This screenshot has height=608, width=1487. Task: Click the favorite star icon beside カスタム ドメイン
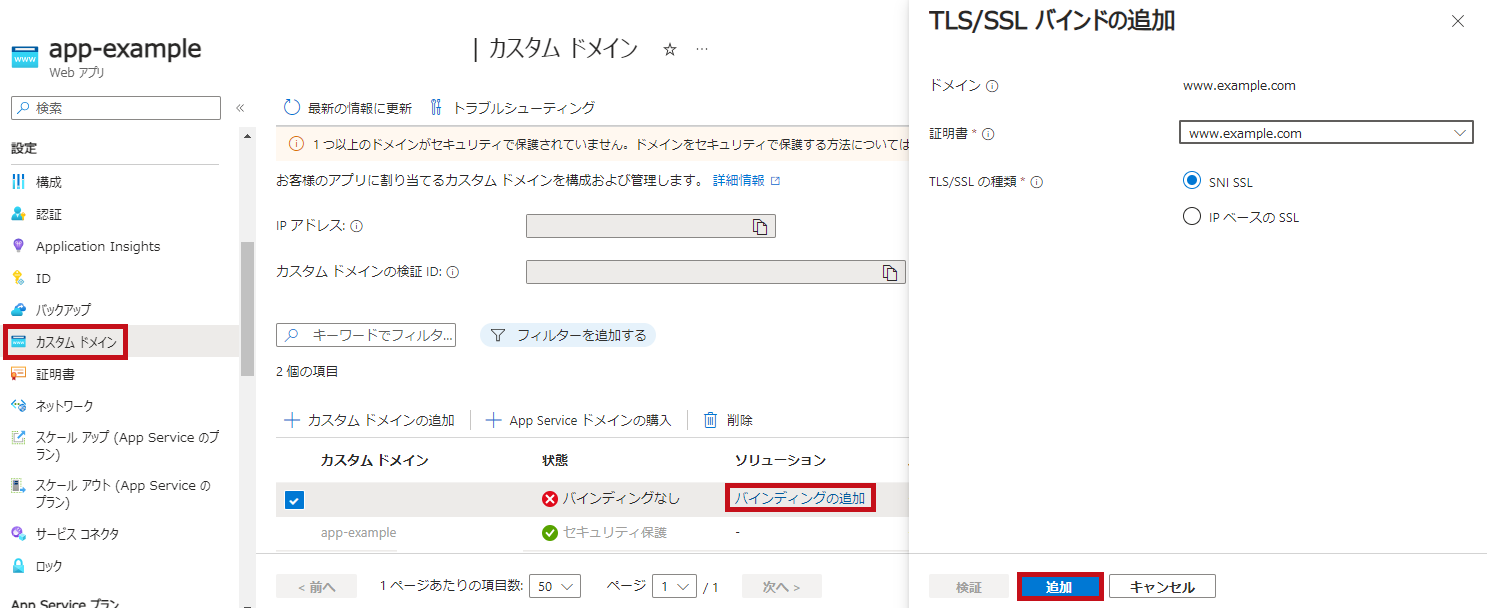pyautogui.click(x=670, y=49)
